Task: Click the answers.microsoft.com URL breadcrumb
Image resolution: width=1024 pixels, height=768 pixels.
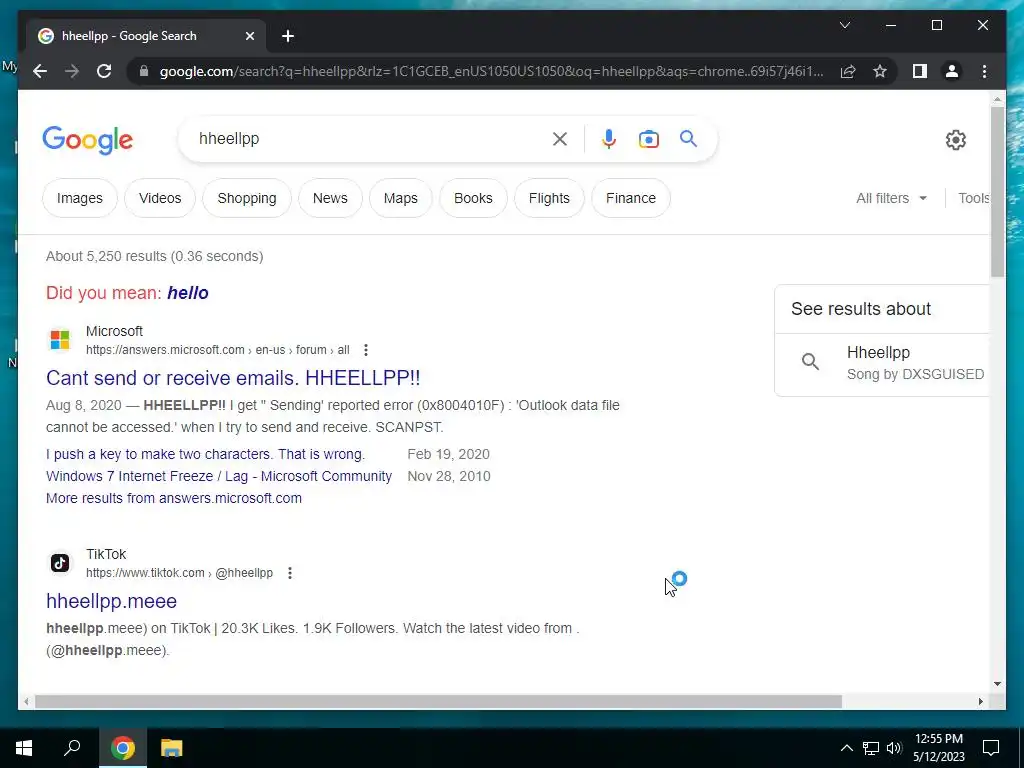Action: (217, 350)
